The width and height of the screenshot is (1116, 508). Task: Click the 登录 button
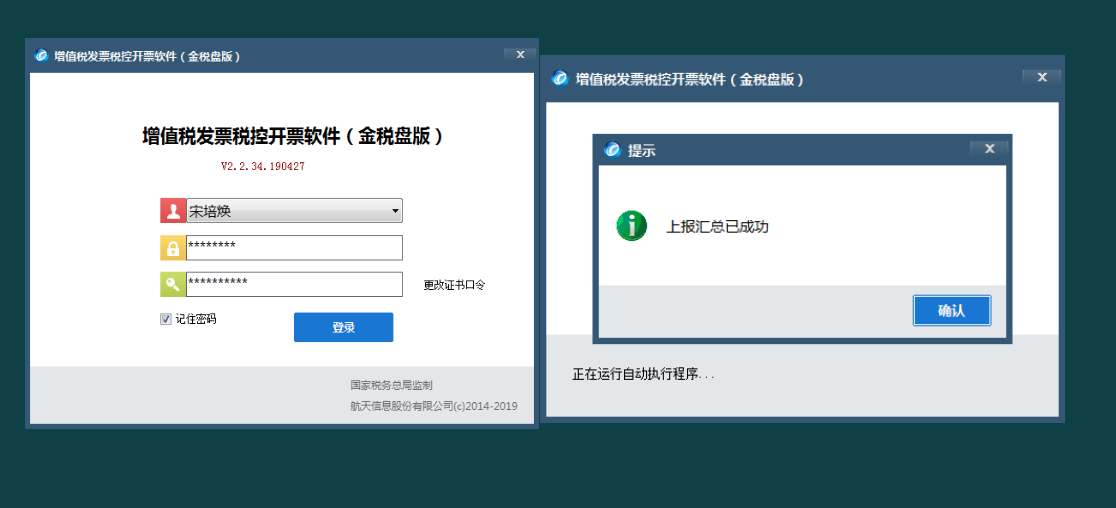[343, 327]
